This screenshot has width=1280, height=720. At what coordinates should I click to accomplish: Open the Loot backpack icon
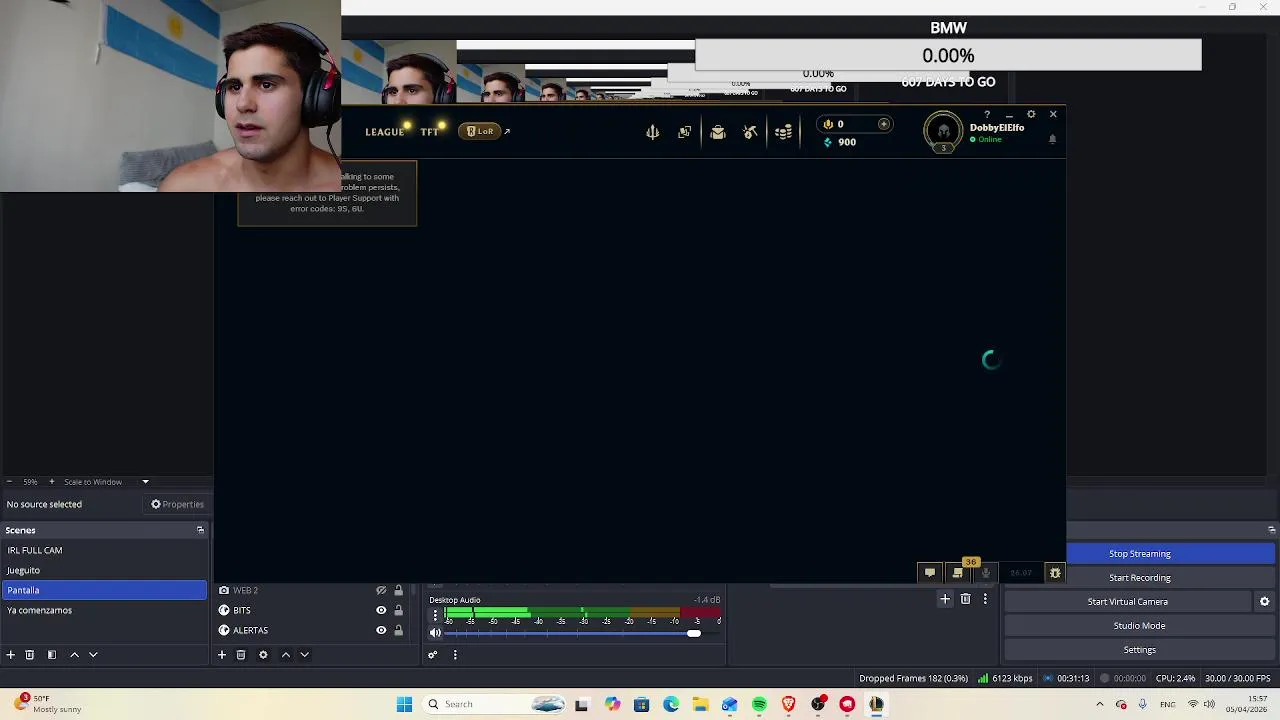tap(717, 132)
